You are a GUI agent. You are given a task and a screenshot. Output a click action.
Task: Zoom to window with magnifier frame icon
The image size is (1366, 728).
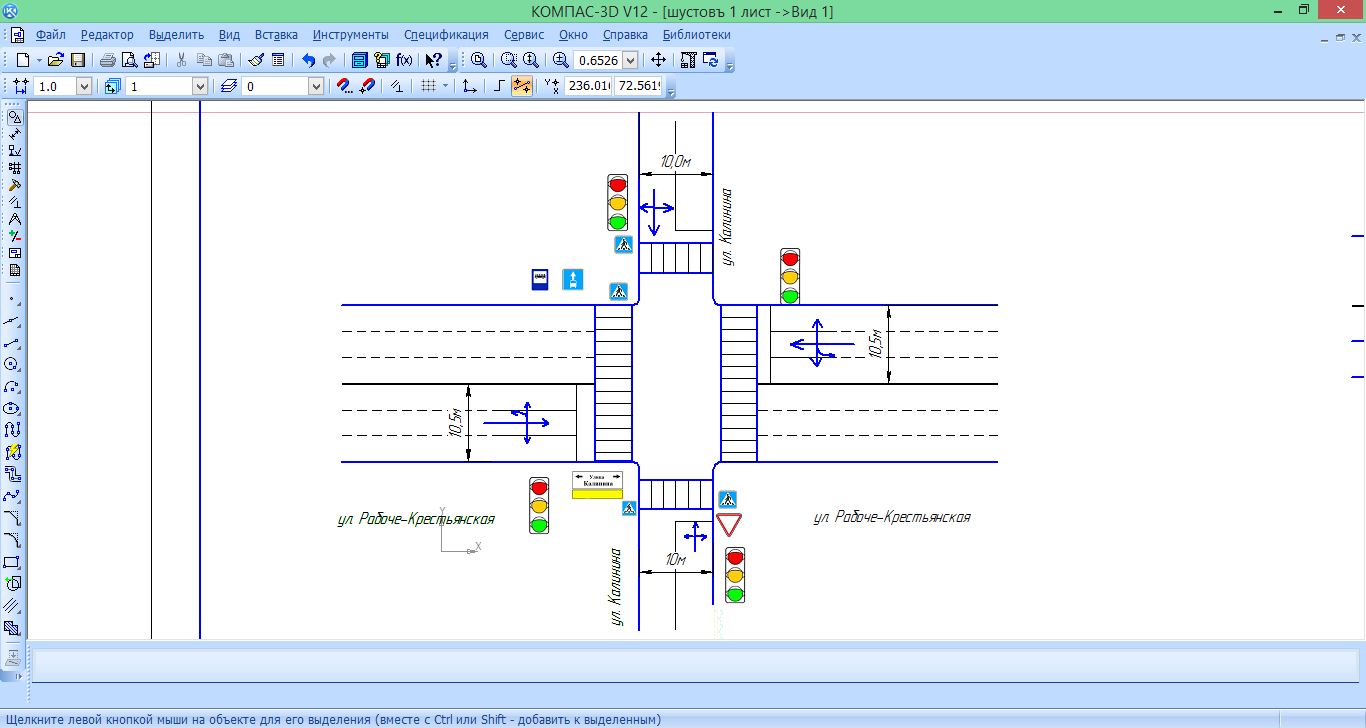click(509, 60)
